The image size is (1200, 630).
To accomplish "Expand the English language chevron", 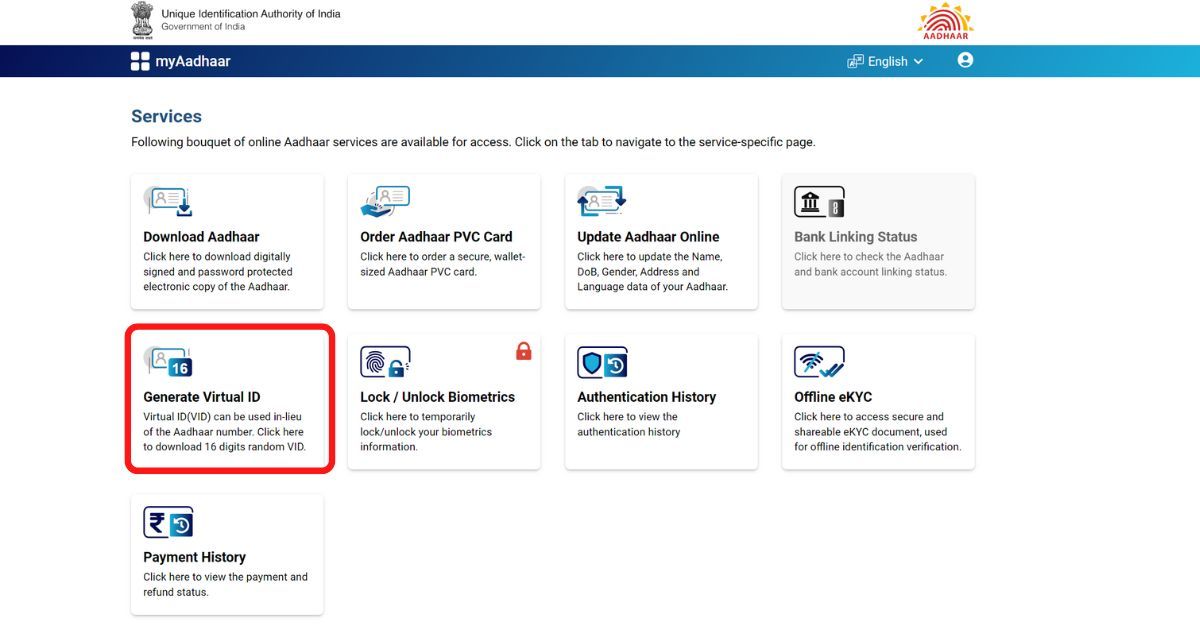I will pos(918,62).
